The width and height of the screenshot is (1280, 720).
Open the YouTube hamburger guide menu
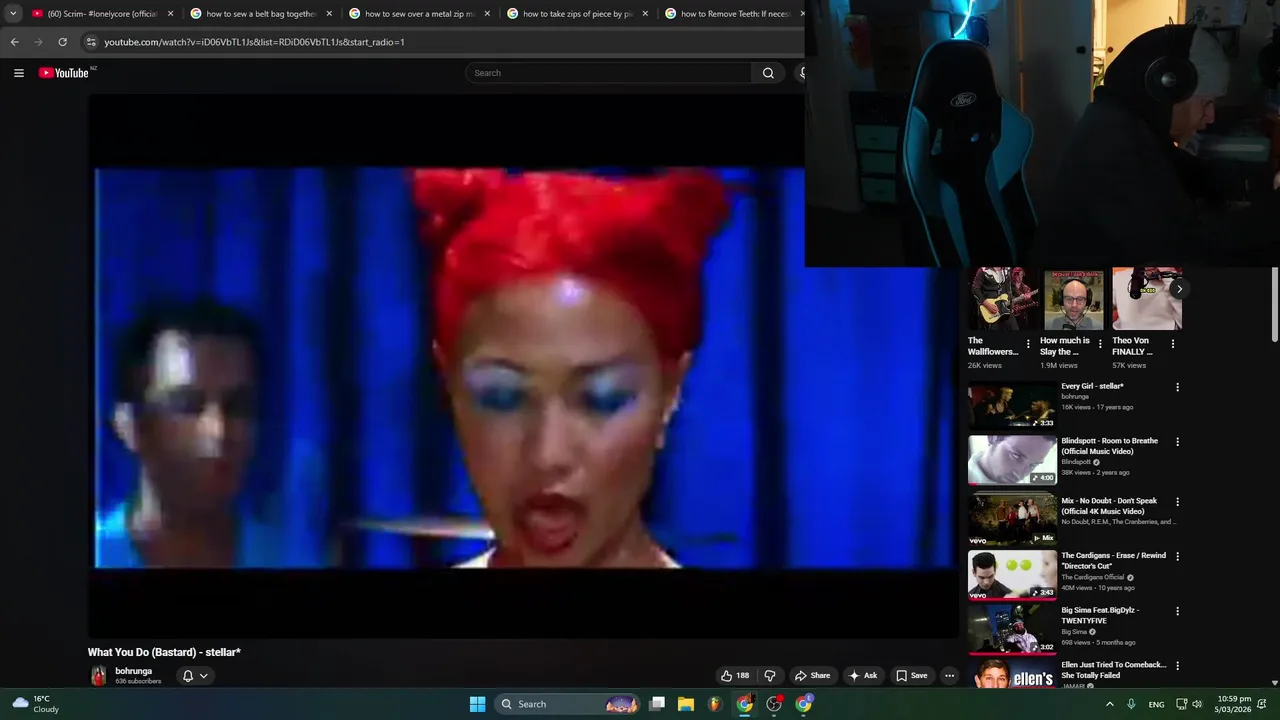18,73
